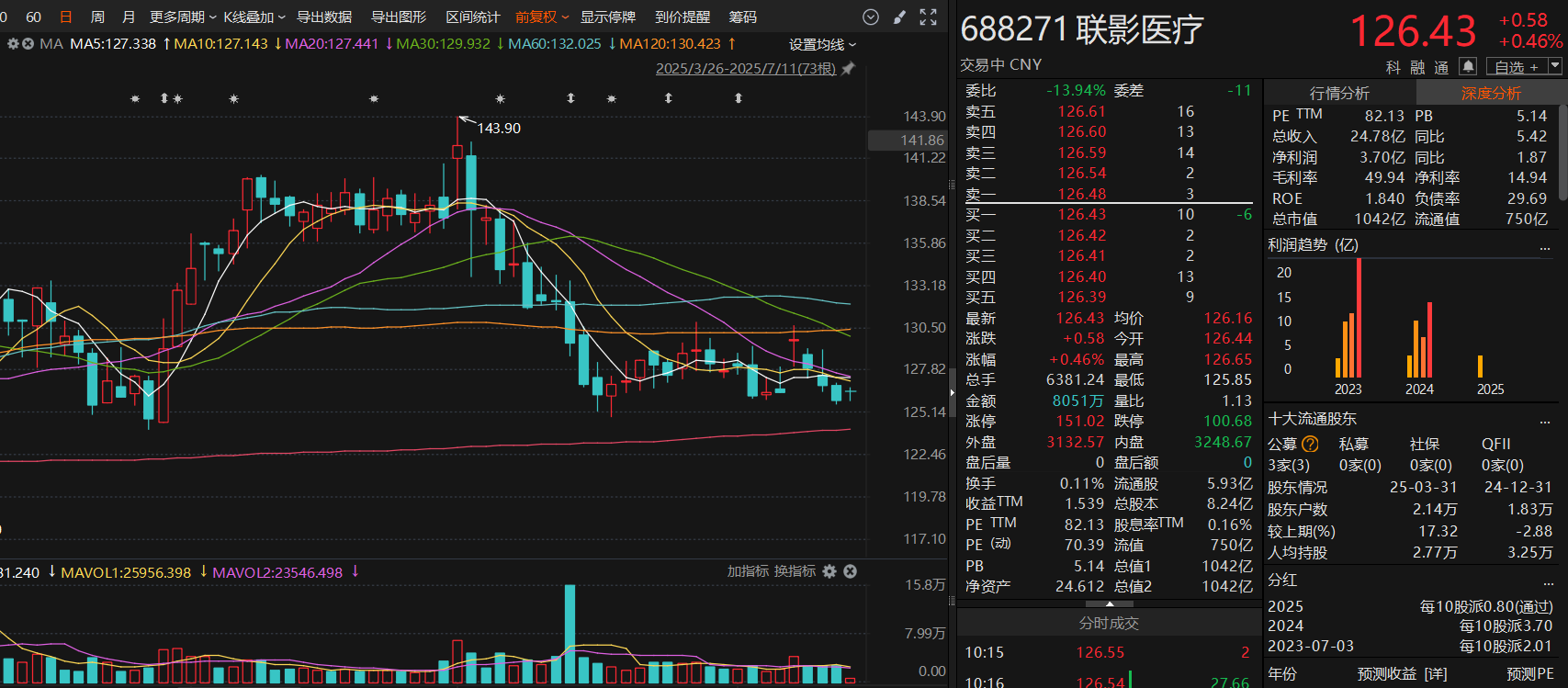The height and width of the screenshot is (688, 1568).
Task: Click 加指标 add indicator
Action: tap(748, 571)
